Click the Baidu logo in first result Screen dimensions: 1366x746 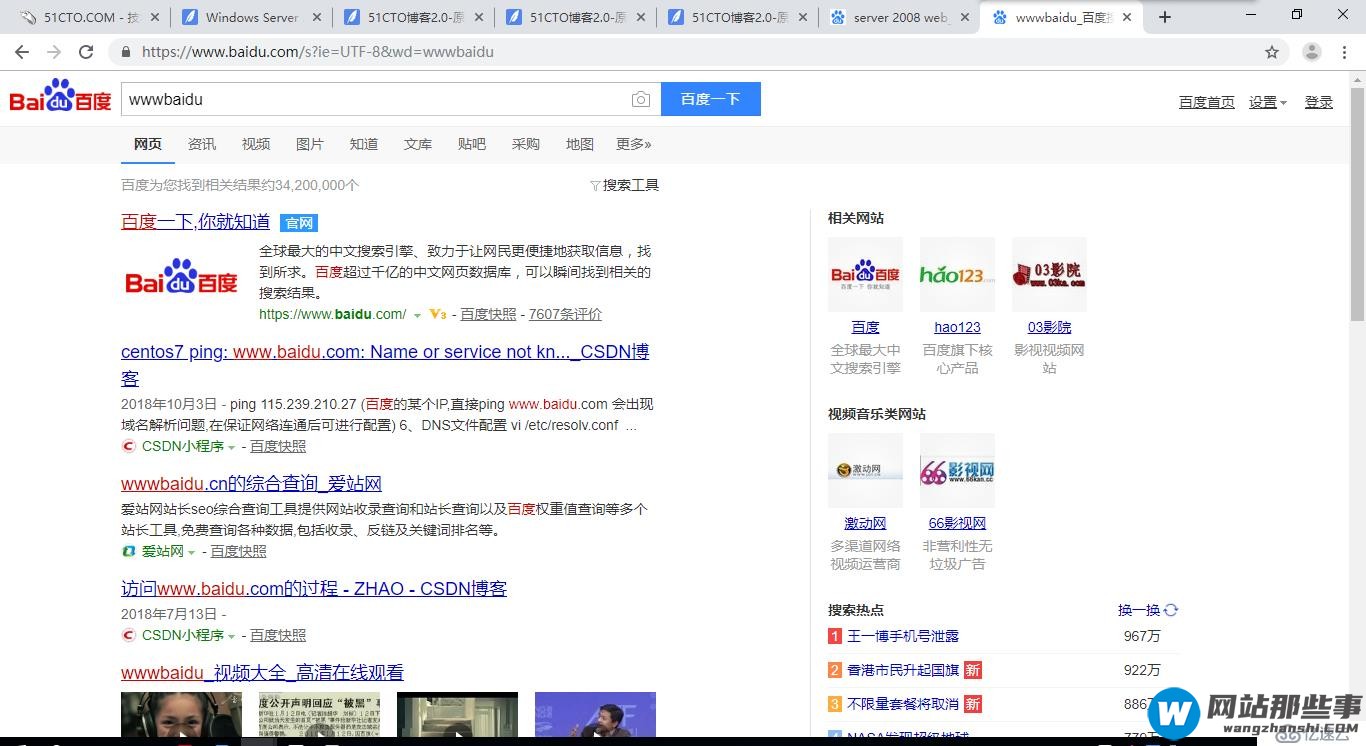pyautogui.click(x=182, y=277)
